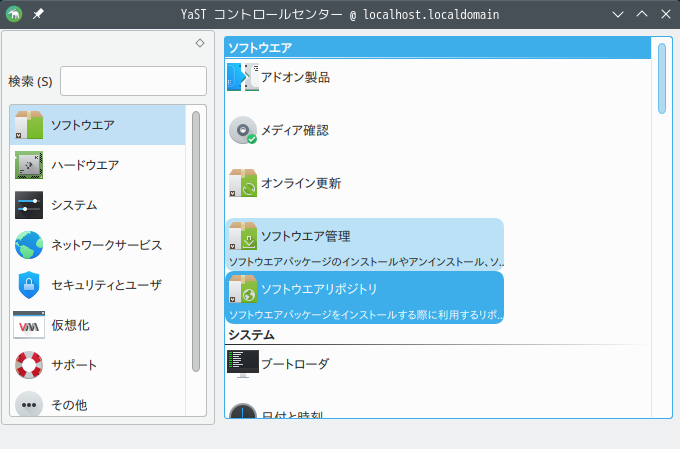Viewport: 680px width, 449px height.
Task: Minimize the YaST window using down chevron
Action: [618, 14]
